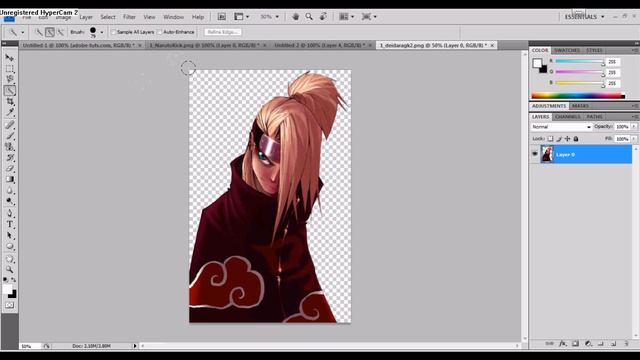Open the Filter menu
This screenshot has width=640, height=360.
click(x=129, y=17)
